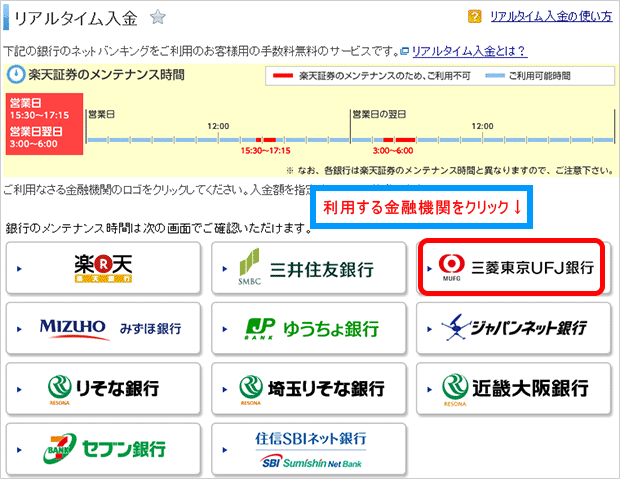This screenshot has width=620, height=479.
Task: Click the SBI Sumishin Net Bank logo
Action: pyautogui.click(x=310, y=462)
